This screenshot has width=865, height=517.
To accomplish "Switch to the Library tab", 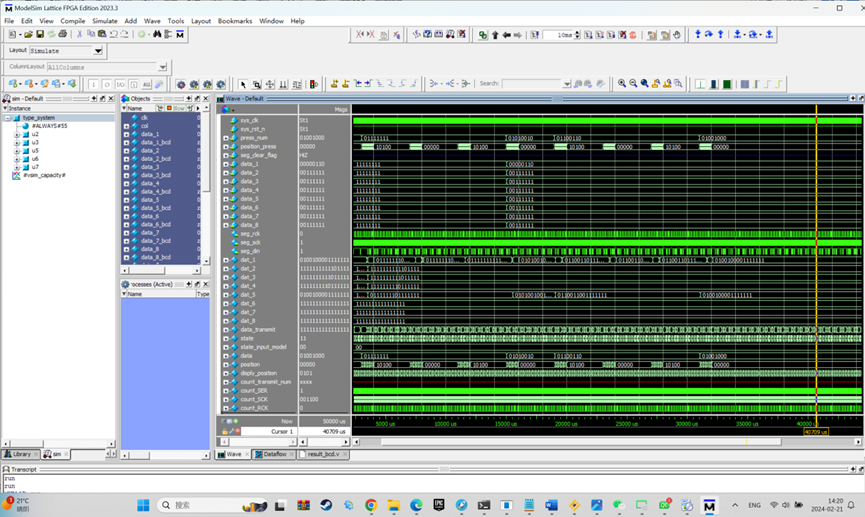I will pos(20,454).
